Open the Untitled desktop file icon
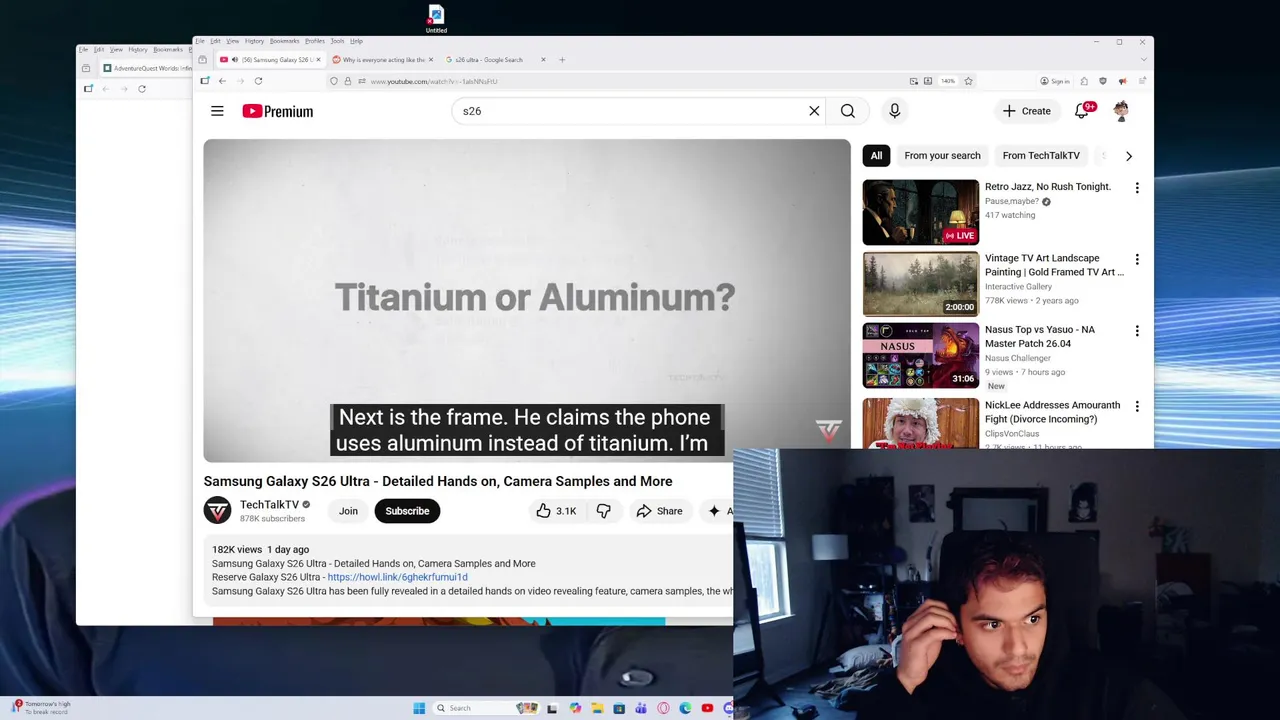 click(x=436, y=18)
